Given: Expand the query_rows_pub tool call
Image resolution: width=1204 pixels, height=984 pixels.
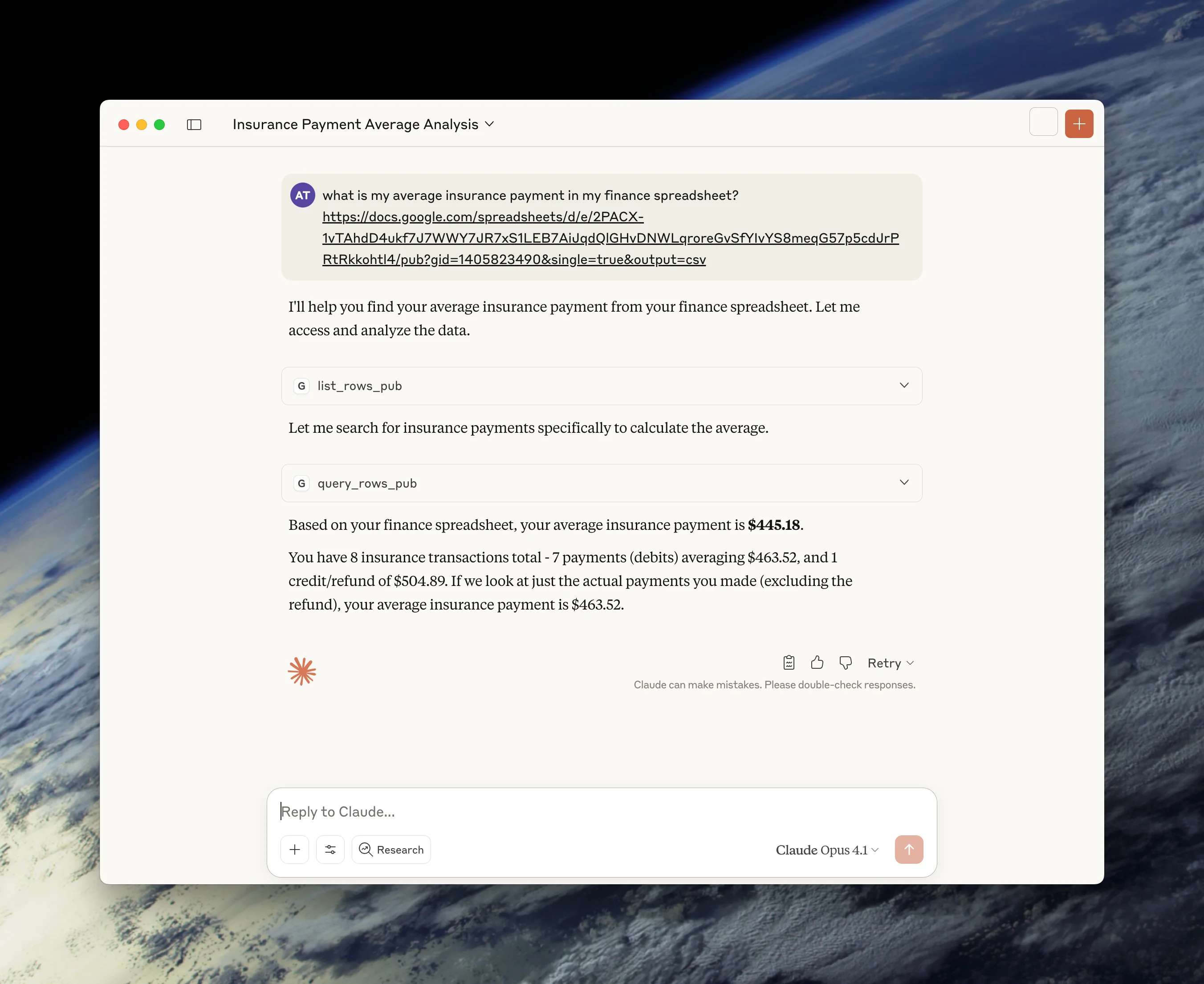Looking at the screenshot, I should (x=903, y=482).
